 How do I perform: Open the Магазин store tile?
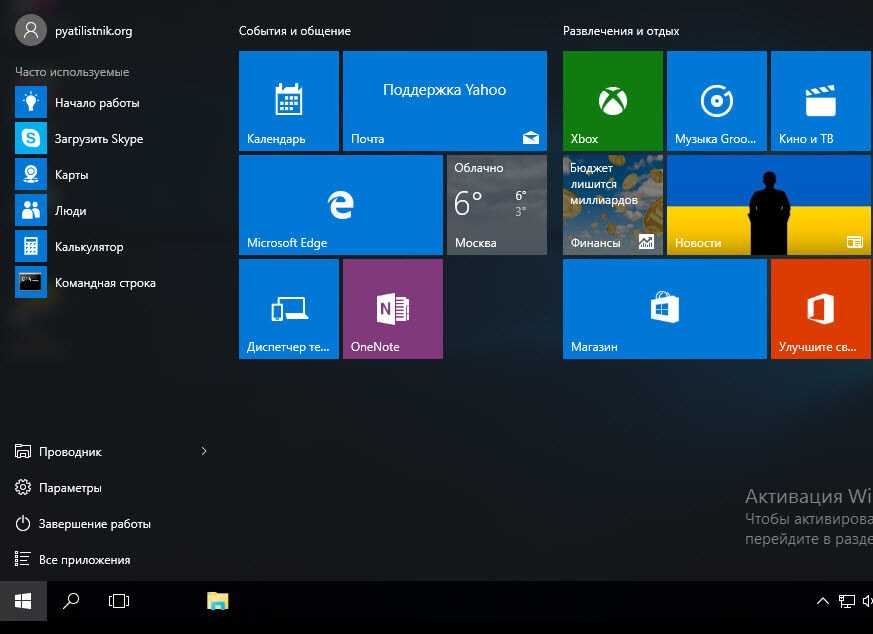pos(664,309)
